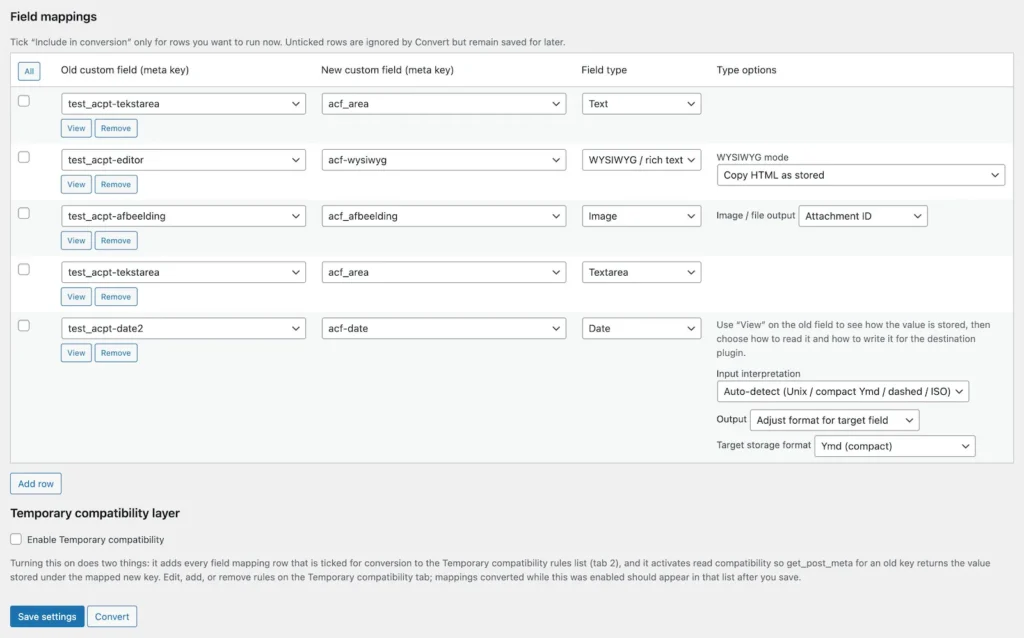This screenshot has width=1024, height=638.
Task: Click the Add row button
Action: pos(36,484)
